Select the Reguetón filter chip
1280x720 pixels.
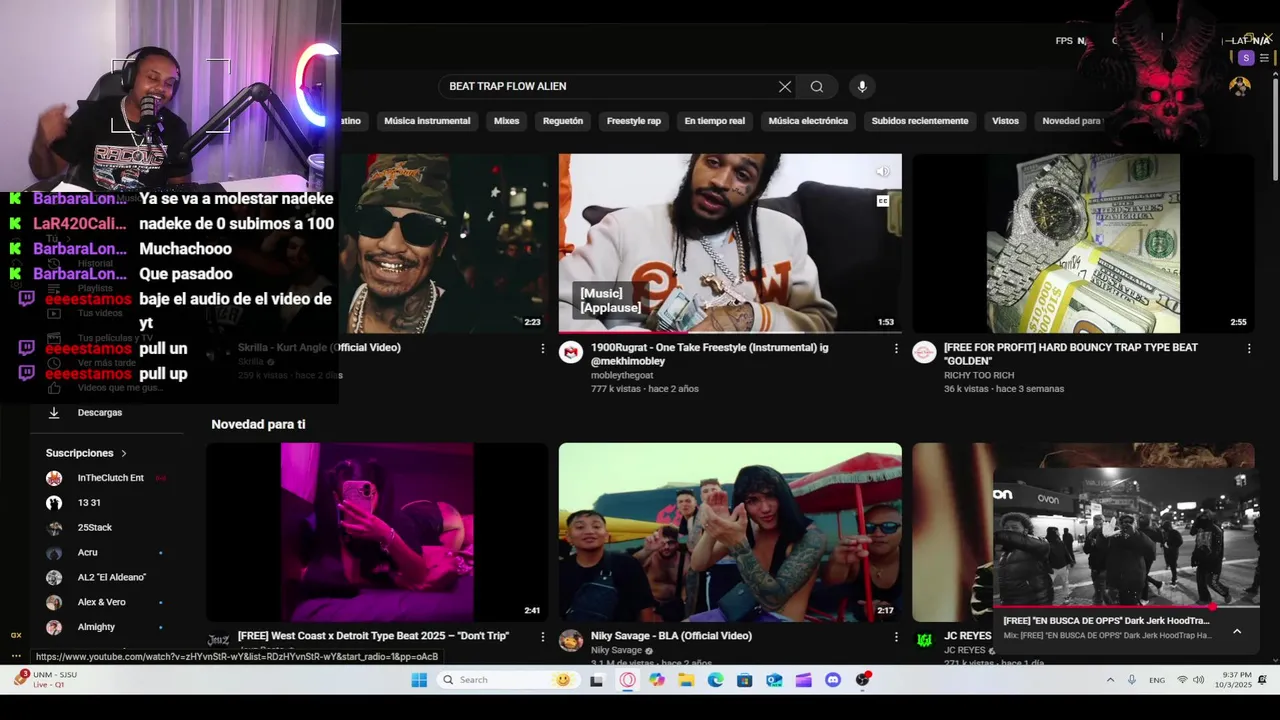click(x=563, y=121)
